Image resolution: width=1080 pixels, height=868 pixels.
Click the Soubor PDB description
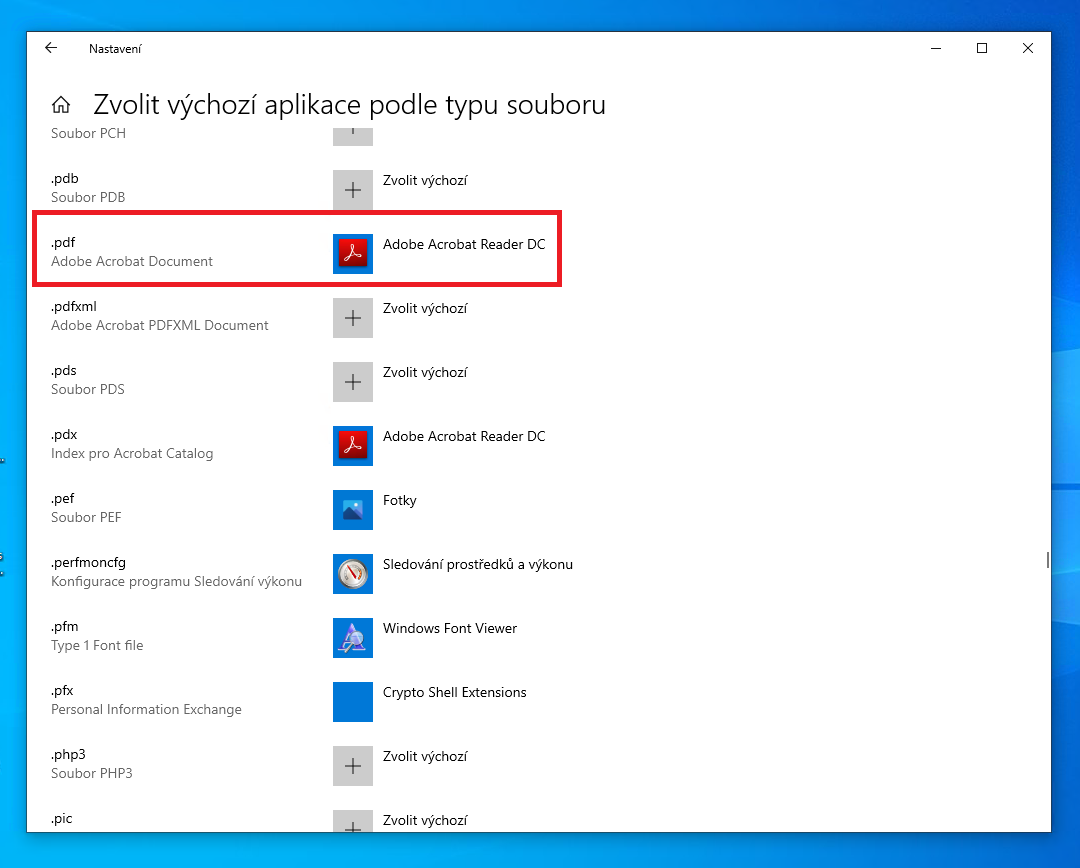click(88, 198)
